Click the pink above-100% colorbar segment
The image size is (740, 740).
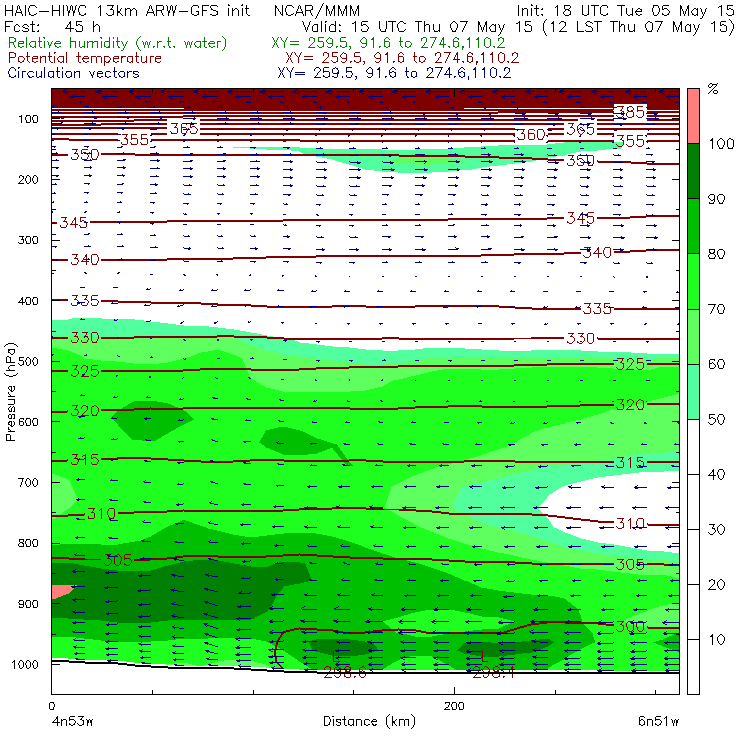693,116
